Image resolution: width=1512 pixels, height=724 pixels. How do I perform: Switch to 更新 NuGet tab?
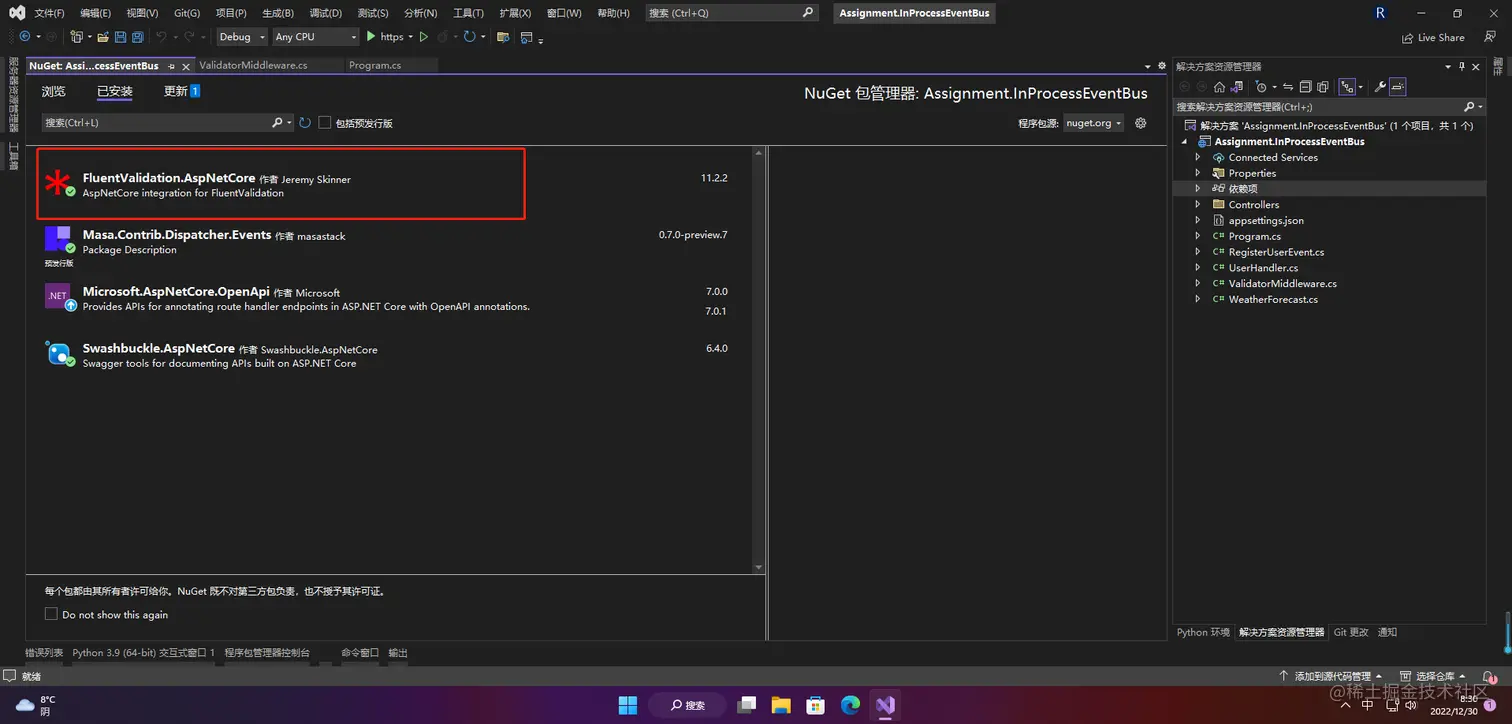coord(182,91)
